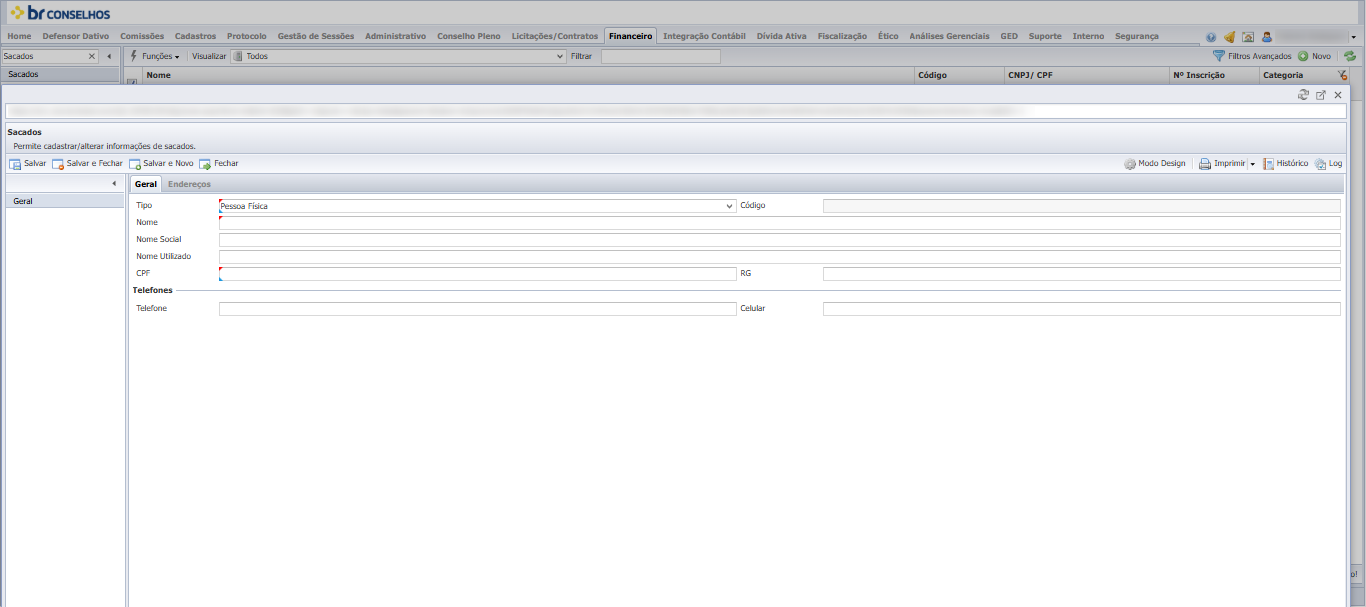This screenshot has height=607, width=1366.
Task: Open the Funções dropdown menu
Action: tap(155, 56)
